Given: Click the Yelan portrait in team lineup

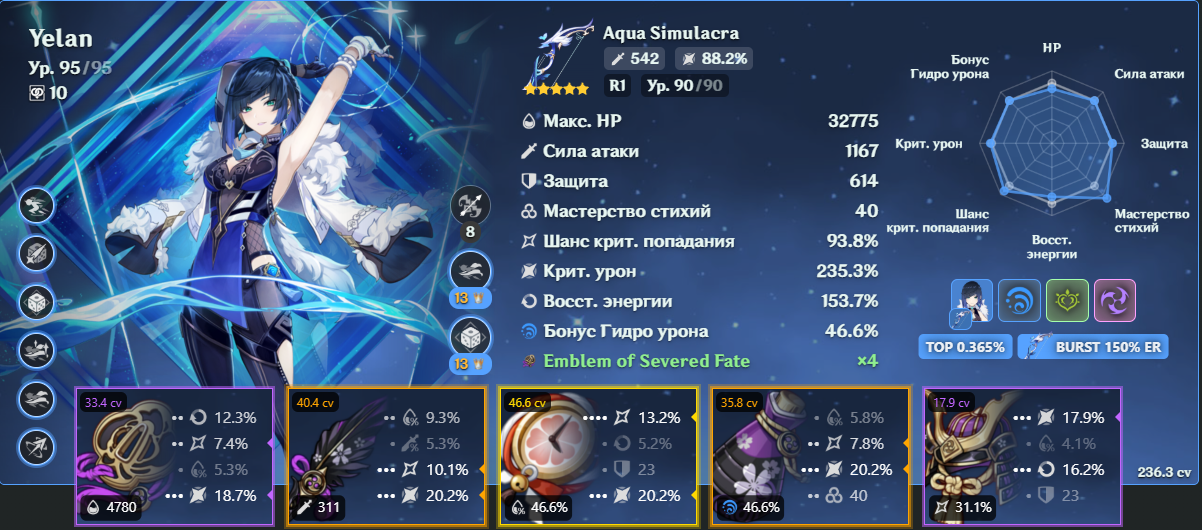Looking at the screenshot, I should [x=970, y=300].
